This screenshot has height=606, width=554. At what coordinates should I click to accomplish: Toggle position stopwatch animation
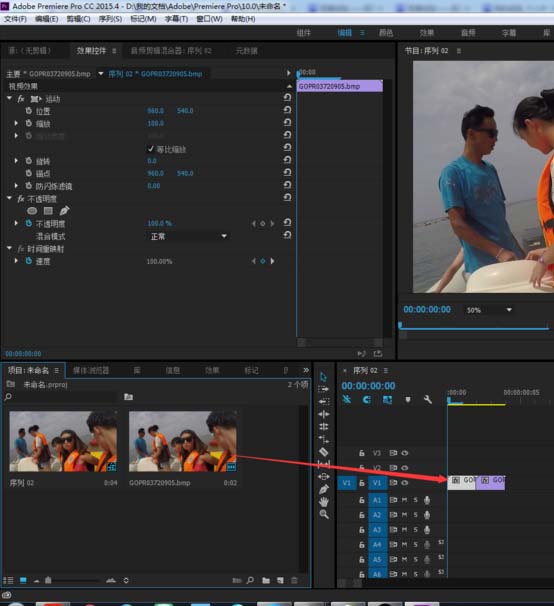coord(29,111)
